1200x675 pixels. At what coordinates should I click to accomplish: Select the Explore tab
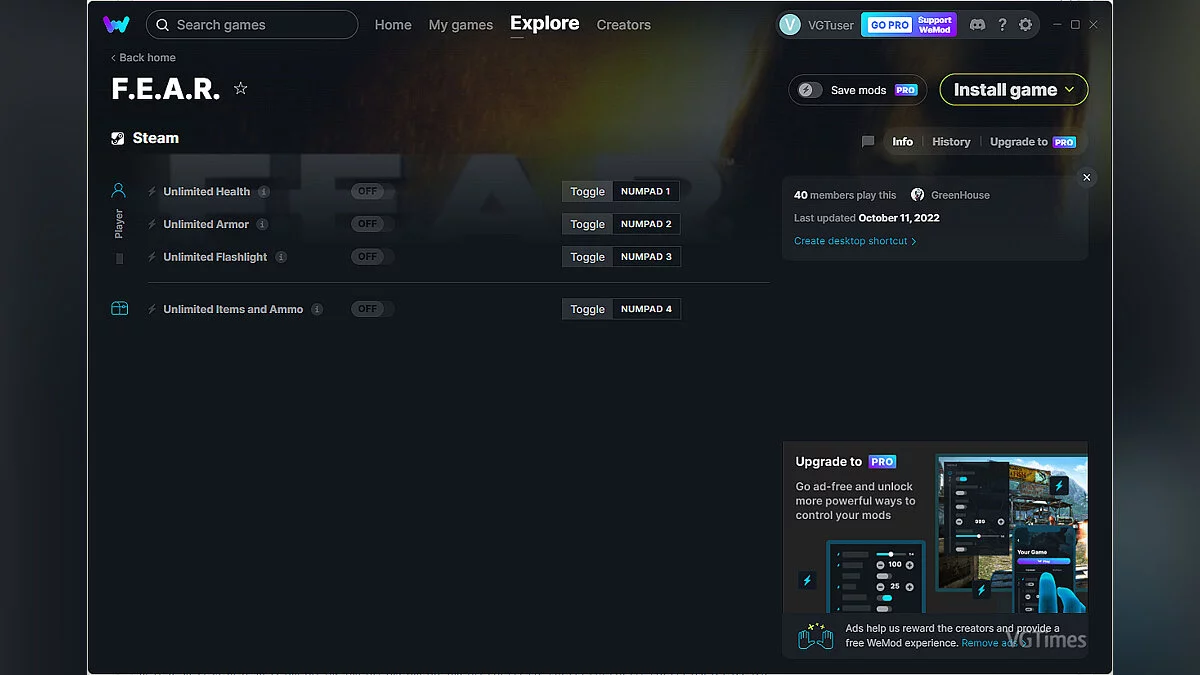545,23
